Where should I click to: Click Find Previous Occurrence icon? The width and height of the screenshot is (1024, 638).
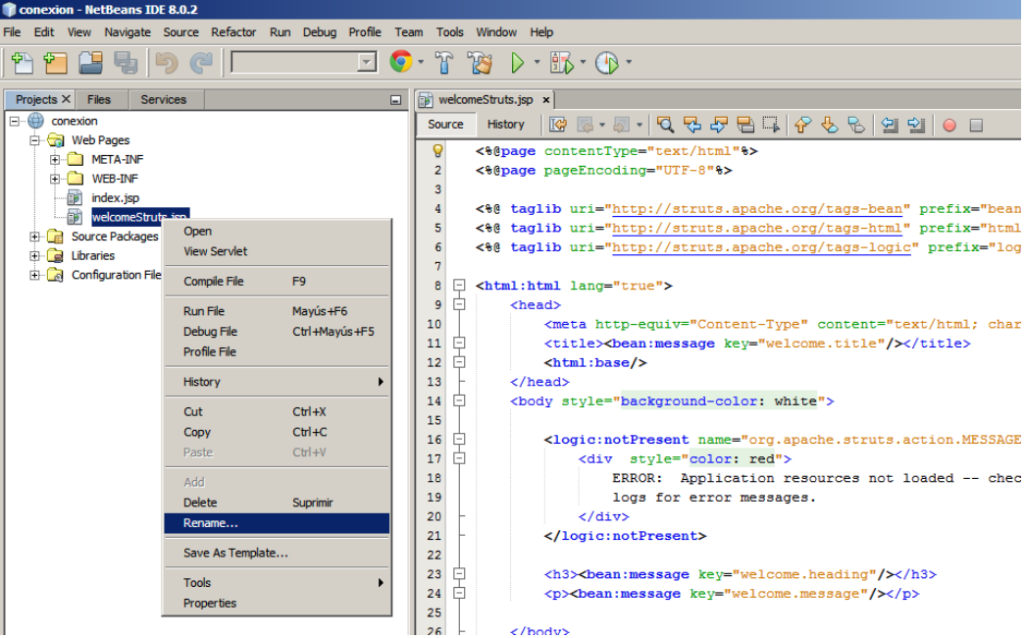[692, 125]
